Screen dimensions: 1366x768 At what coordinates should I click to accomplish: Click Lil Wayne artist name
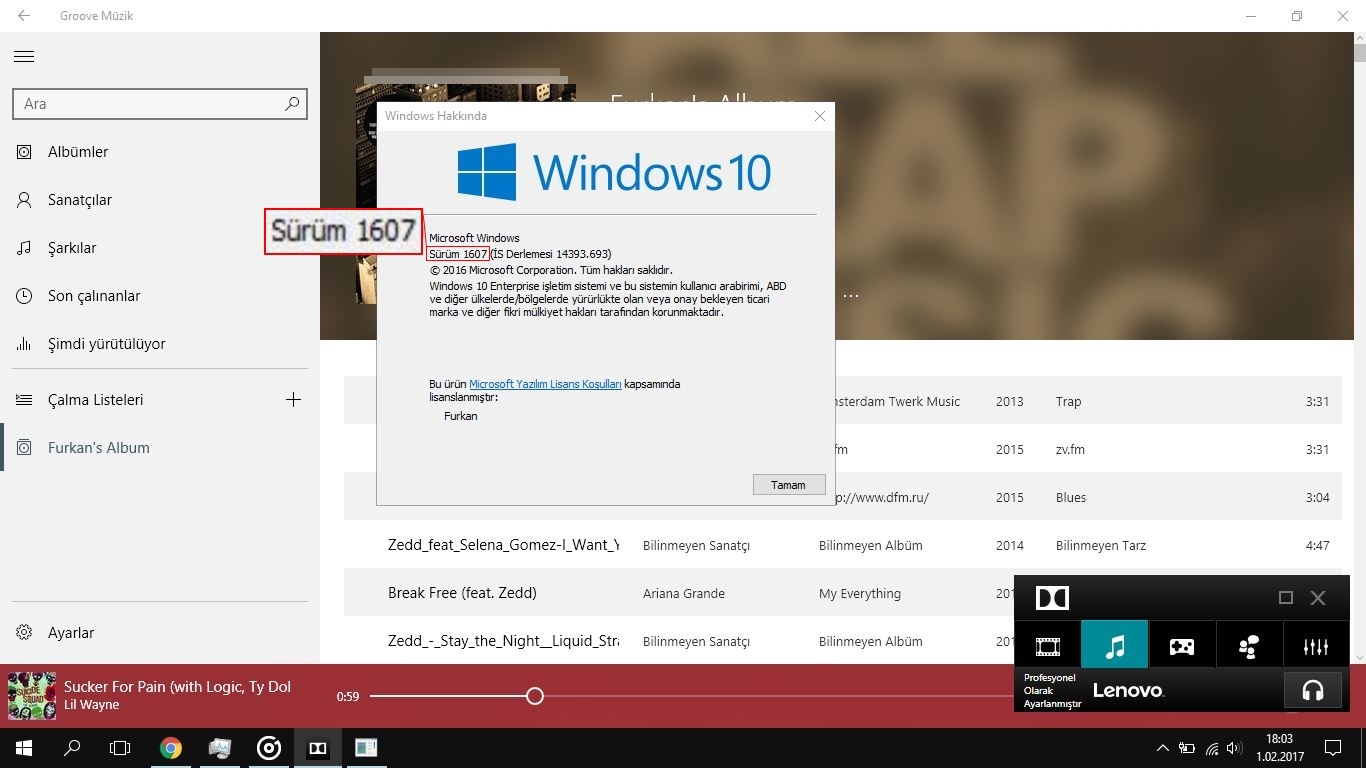(x=91, y=705)
